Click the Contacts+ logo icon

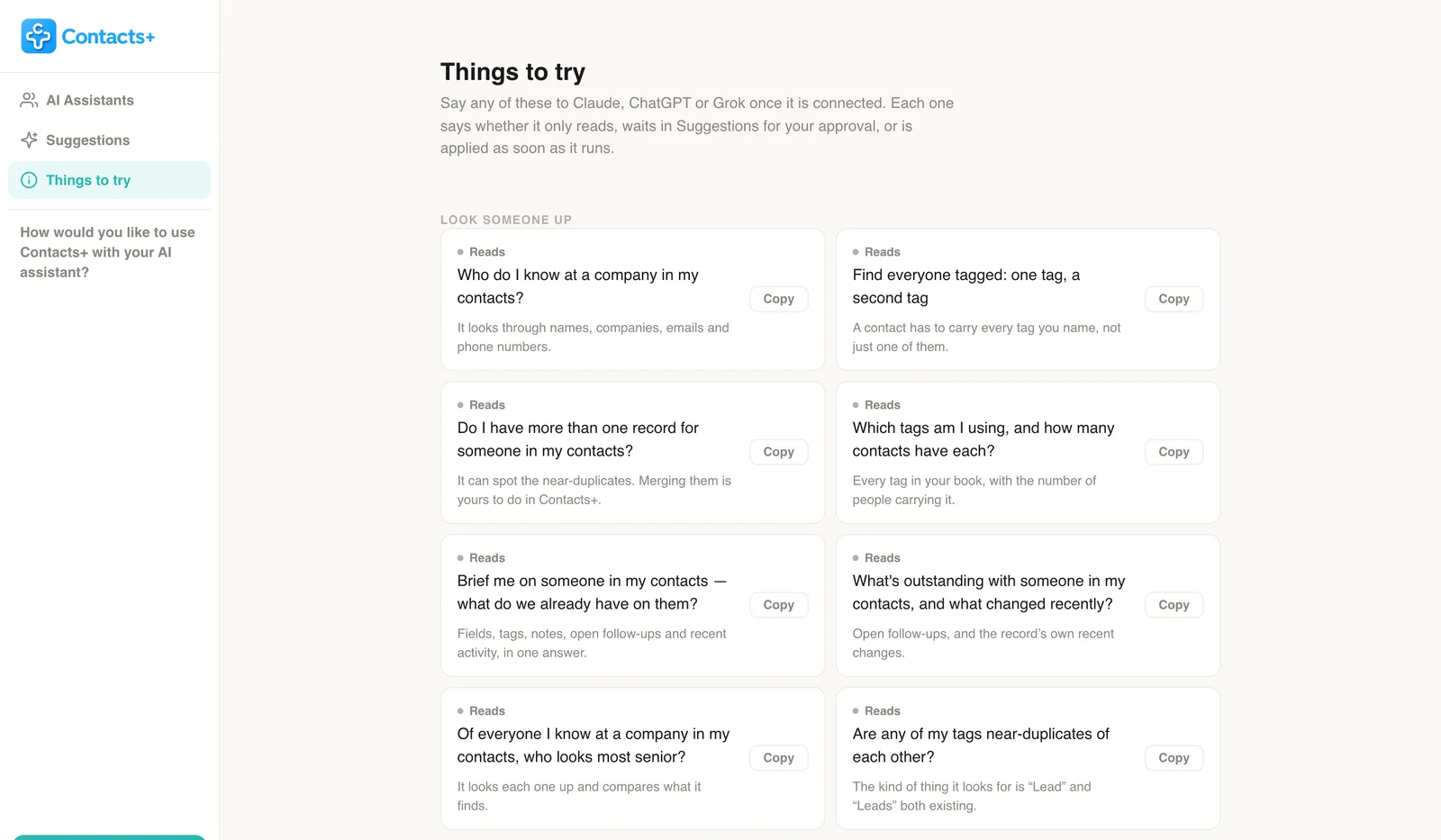pos(39,36)
